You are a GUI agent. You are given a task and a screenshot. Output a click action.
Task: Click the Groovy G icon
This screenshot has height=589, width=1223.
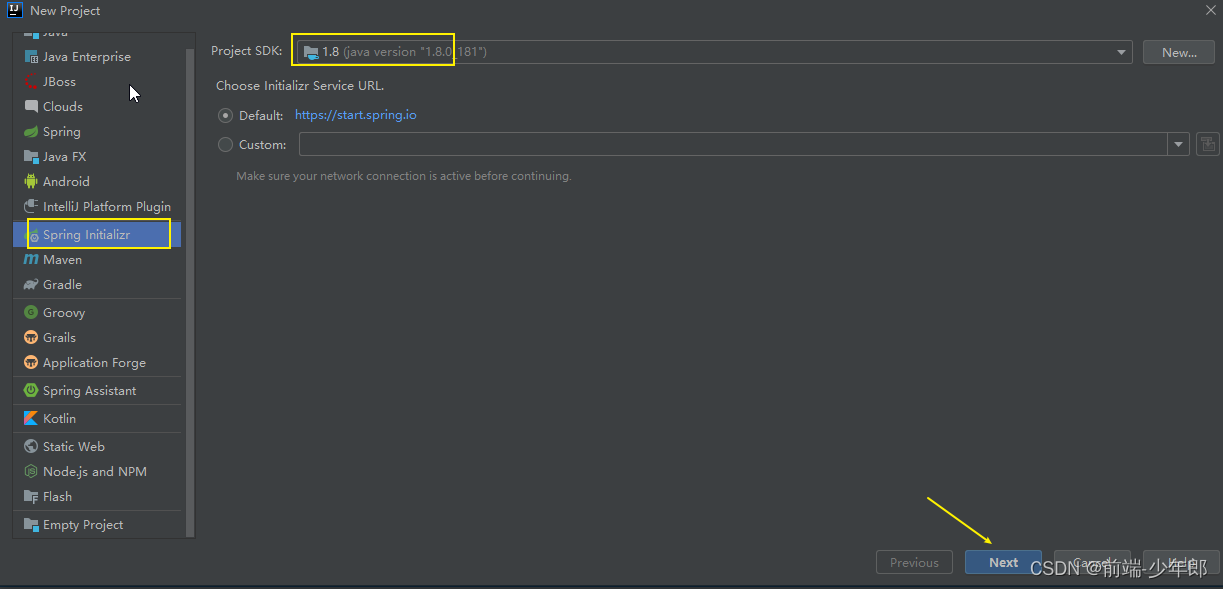(31, 313)
